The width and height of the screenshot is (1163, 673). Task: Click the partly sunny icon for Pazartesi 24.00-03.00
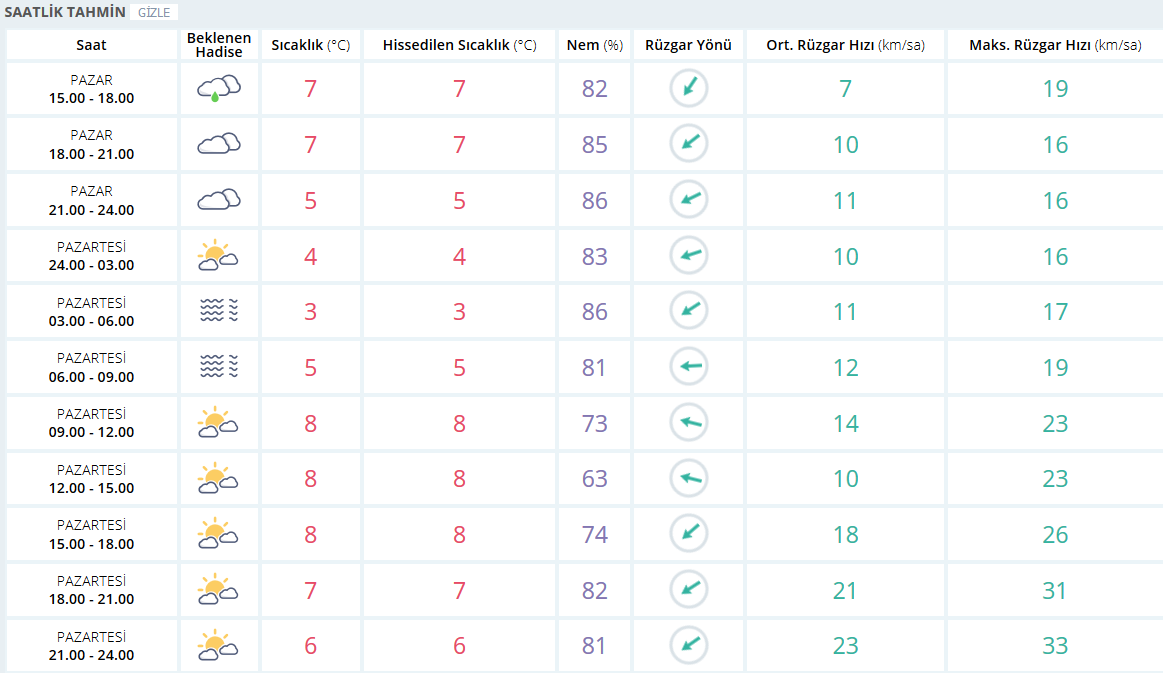tap(218, 256)
